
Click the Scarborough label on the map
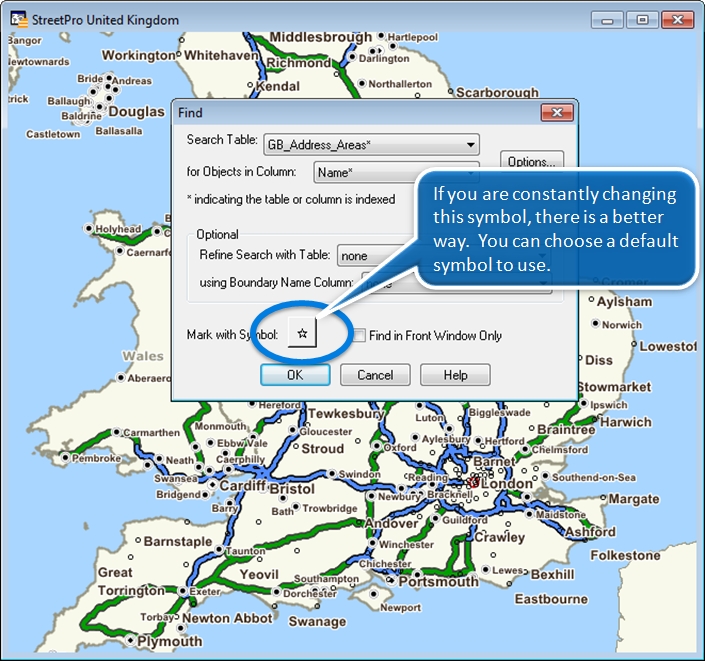coord(497,93)
